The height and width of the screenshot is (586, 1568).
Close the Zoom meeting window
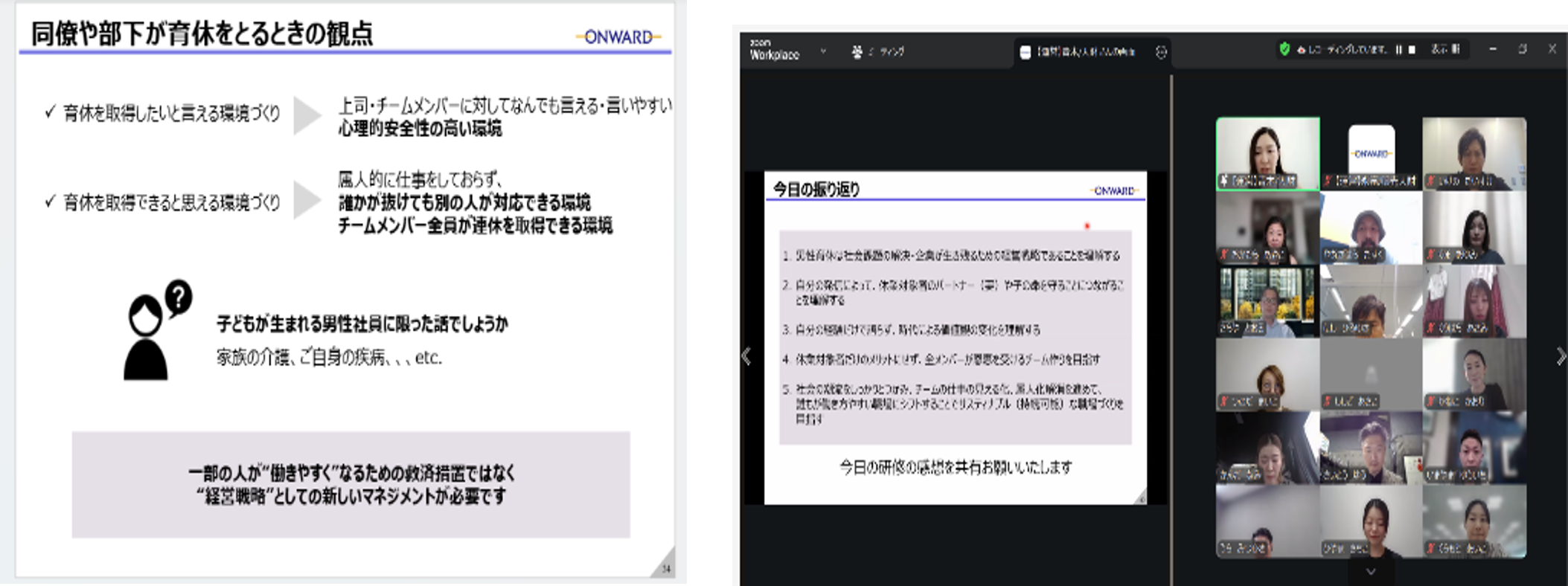[1552, 49]
